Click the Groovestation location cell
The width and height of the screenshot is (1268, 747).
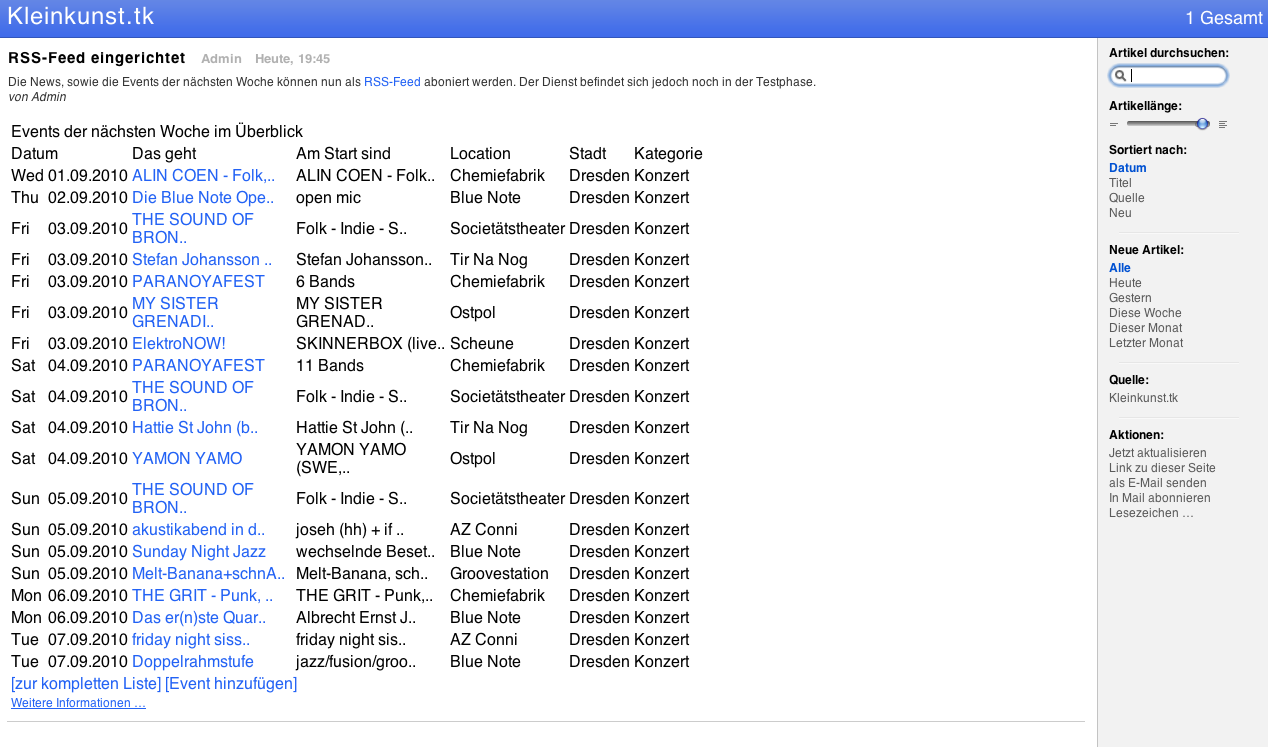[x=499, y=573]
